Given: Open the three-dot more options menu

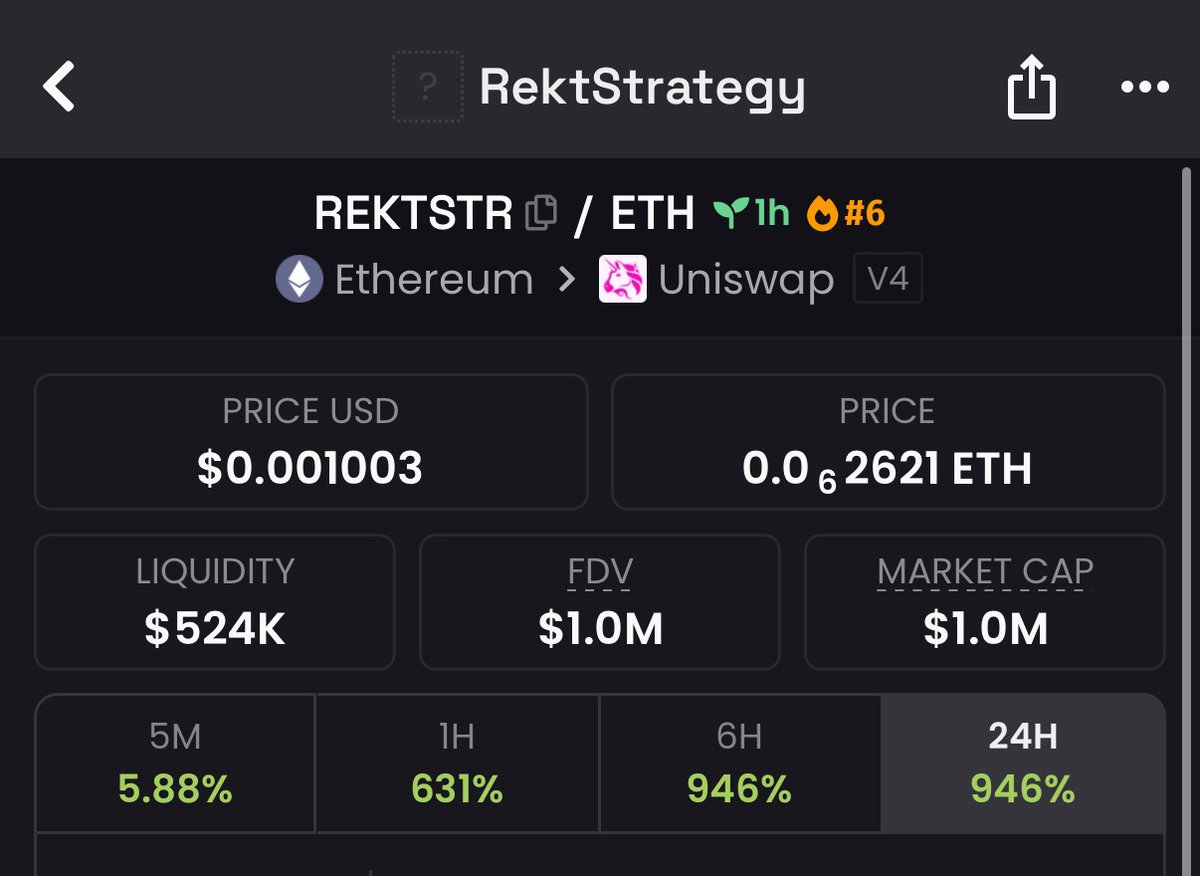Looking at the screenshot, I should [x=1144, y=87].
